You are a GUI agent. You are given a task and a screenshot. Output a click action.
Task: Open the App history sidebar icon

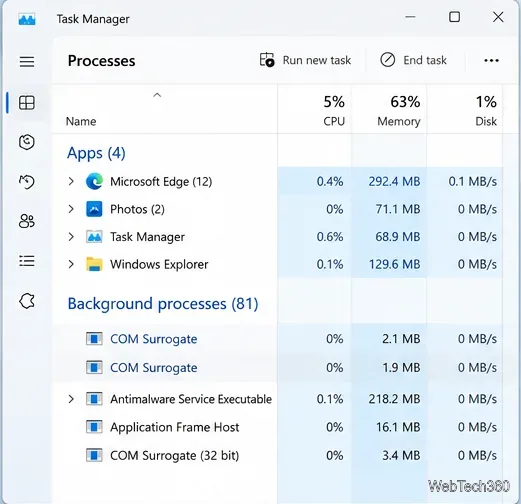(x=27, y=182)
